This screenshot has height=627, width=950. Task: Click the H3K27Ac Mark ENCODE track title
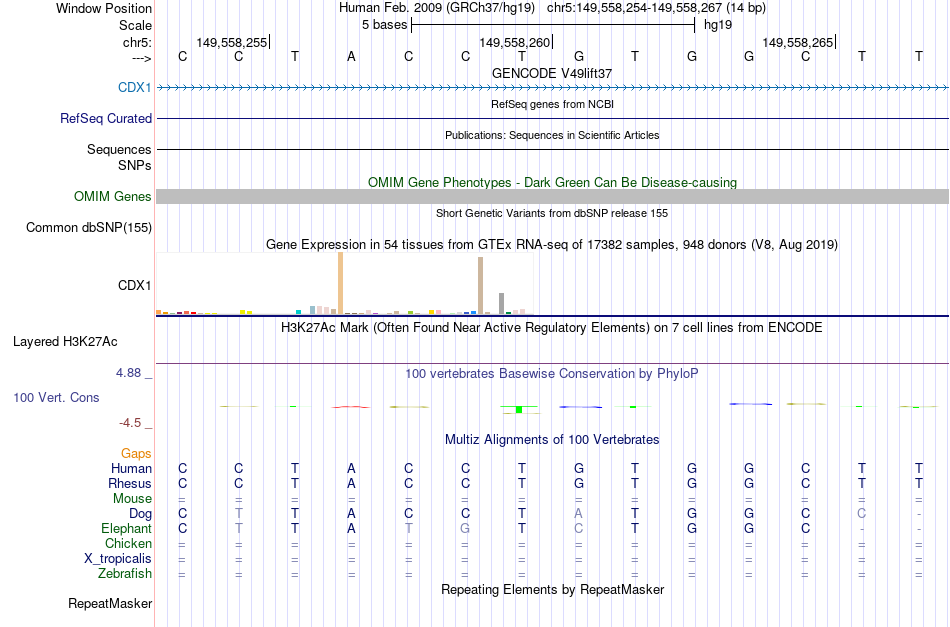coord(552,328)
